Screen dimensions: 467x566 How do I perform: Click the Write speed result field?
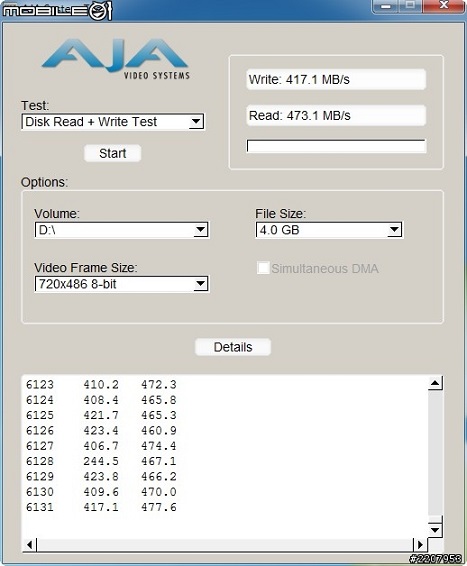pyautogui.click(x=336, y=79)
